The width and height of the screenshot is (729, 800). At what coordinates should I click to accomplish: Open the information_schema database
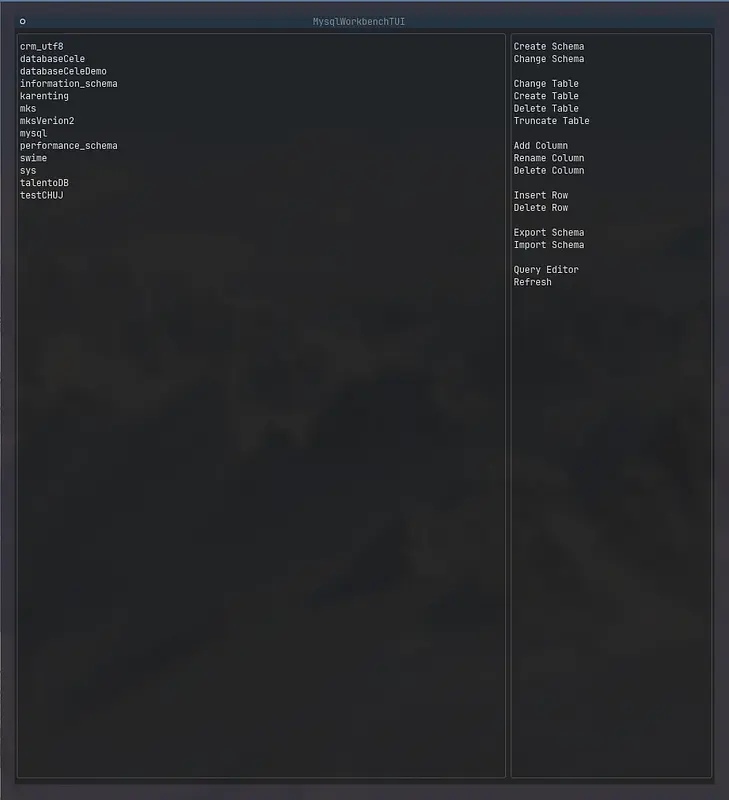[x=68, y=84]
